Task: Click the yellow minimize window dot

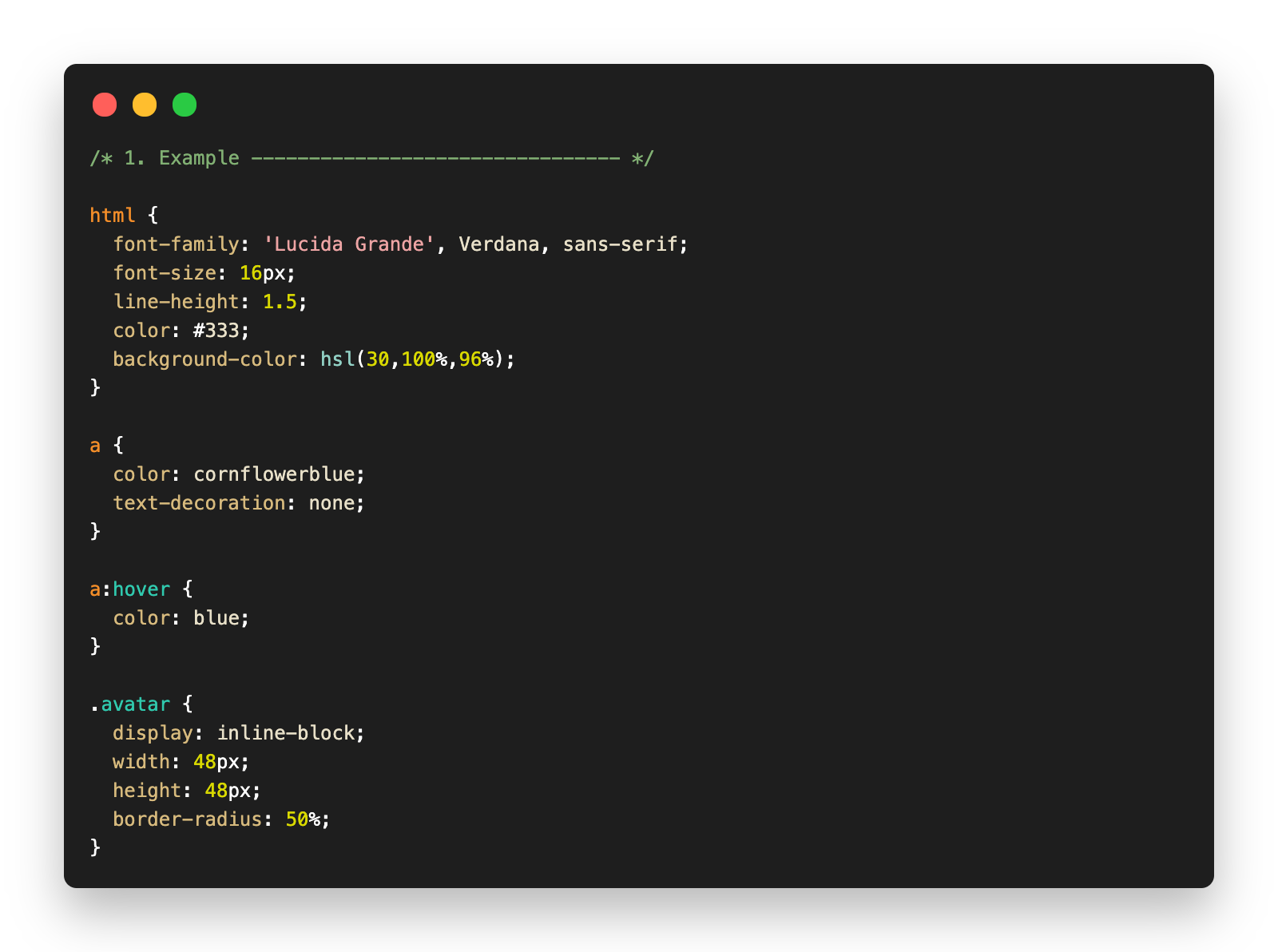Action: [145, 105]
